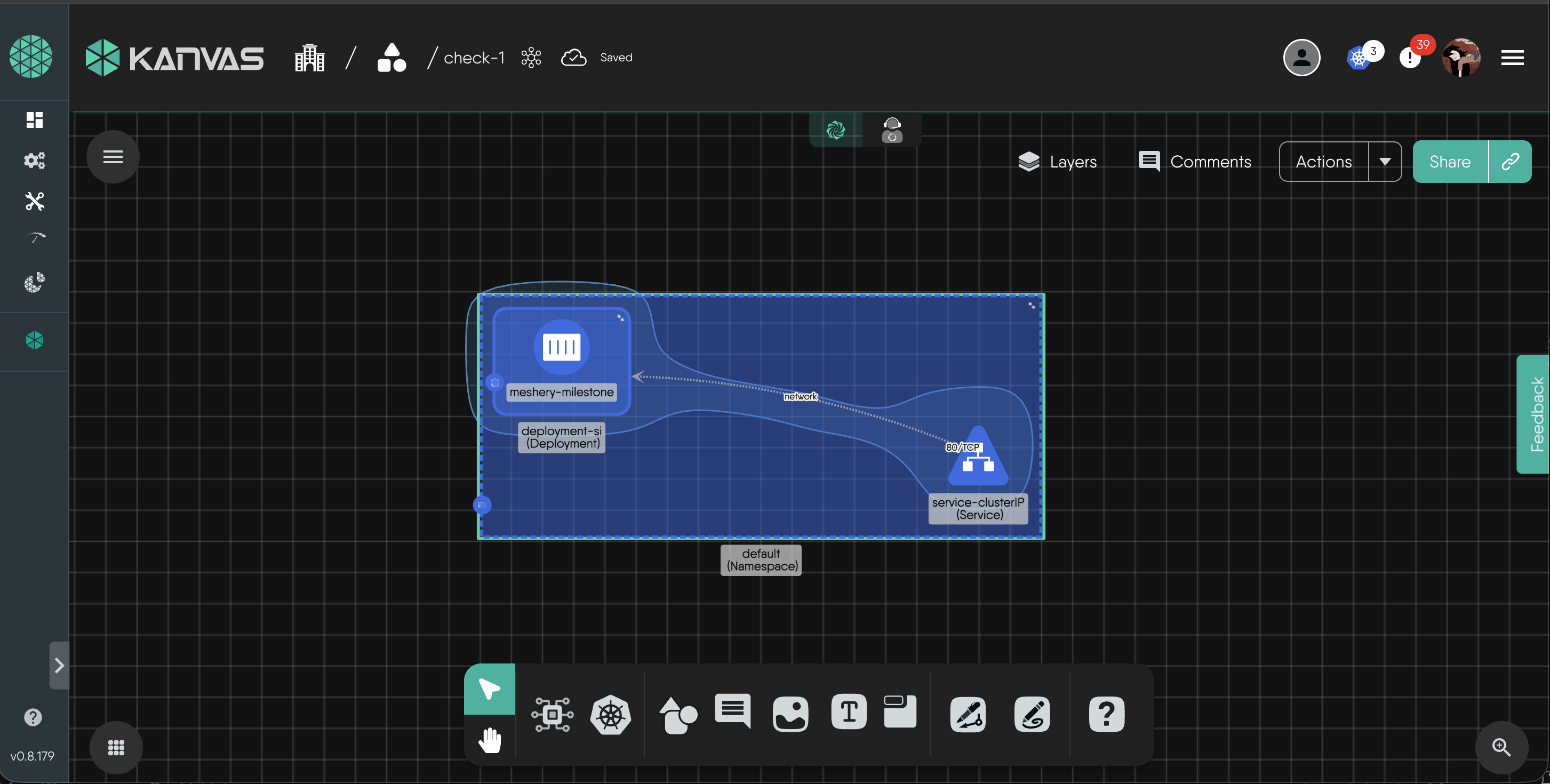Pick the image tool in the bottom dock
The image size is (1550, 784).
(790, 715)
